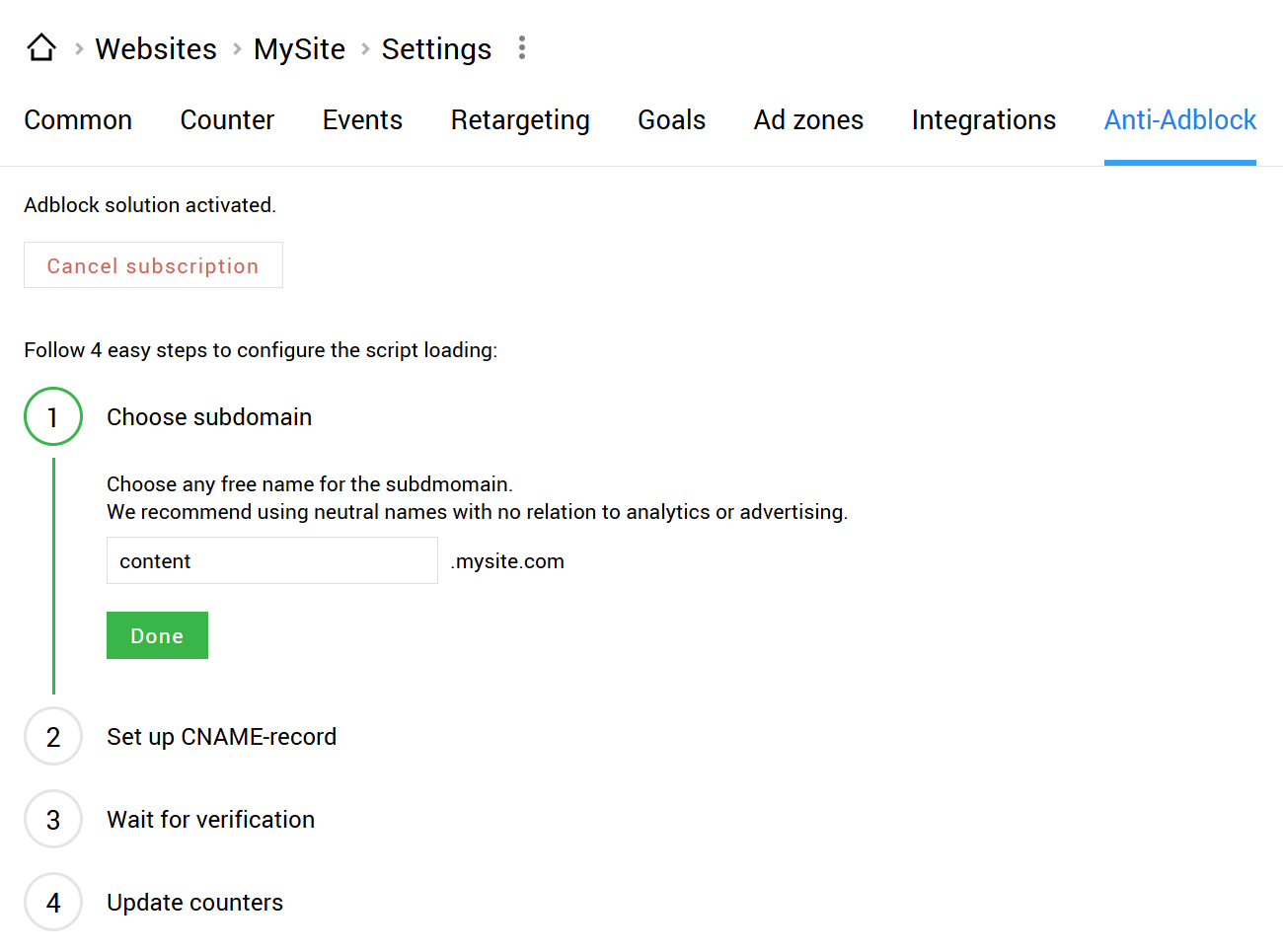Click the subdomain input containing 'content'
The height and width of the screenshot is (952, 1283).
(x=271, y=560)
